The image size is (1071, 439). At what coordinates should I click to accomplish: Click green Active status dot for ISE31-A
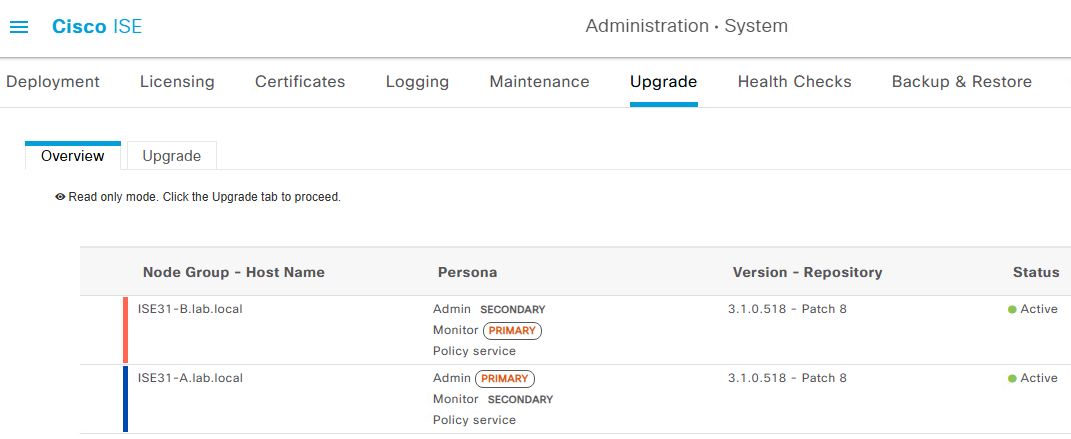(x=1012, y=378)
